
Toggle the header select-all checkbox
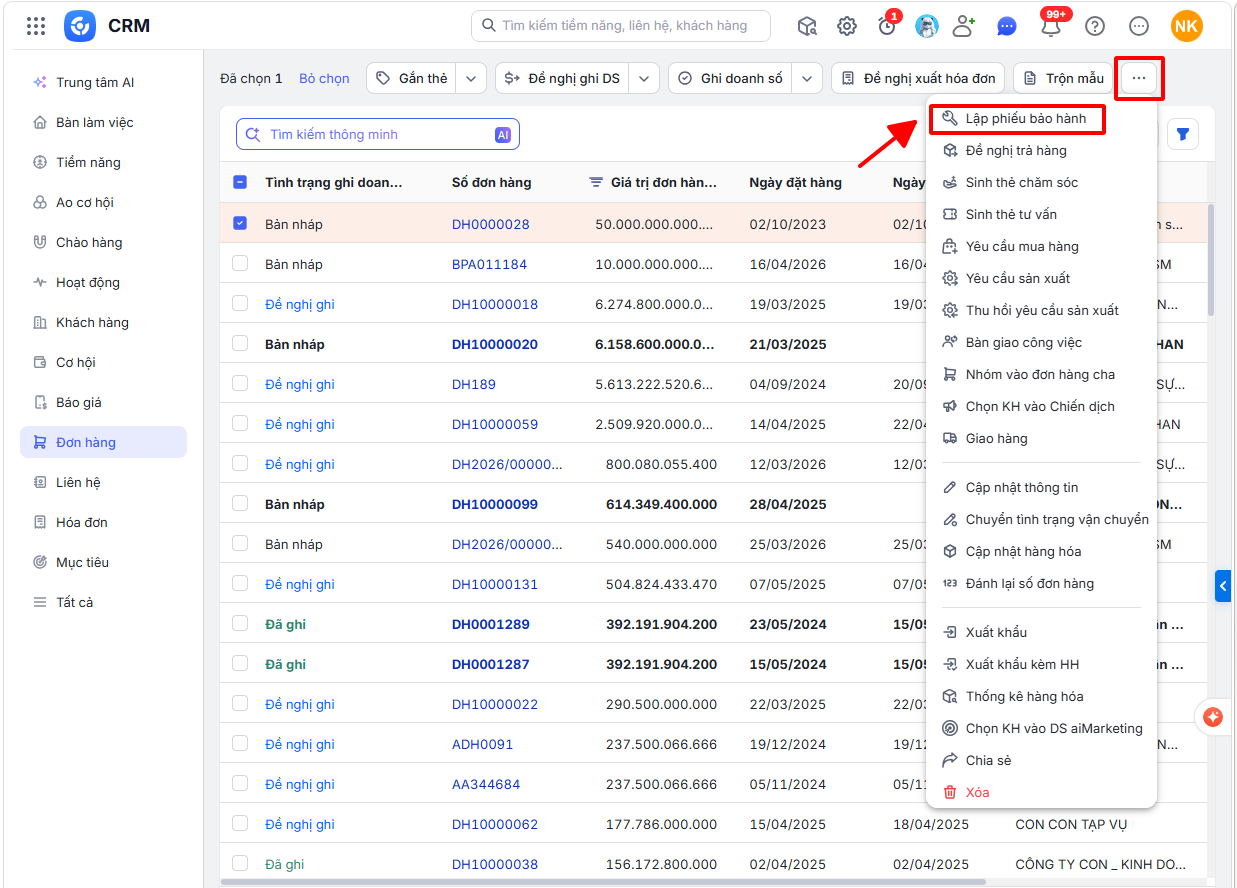pos(240,182)
